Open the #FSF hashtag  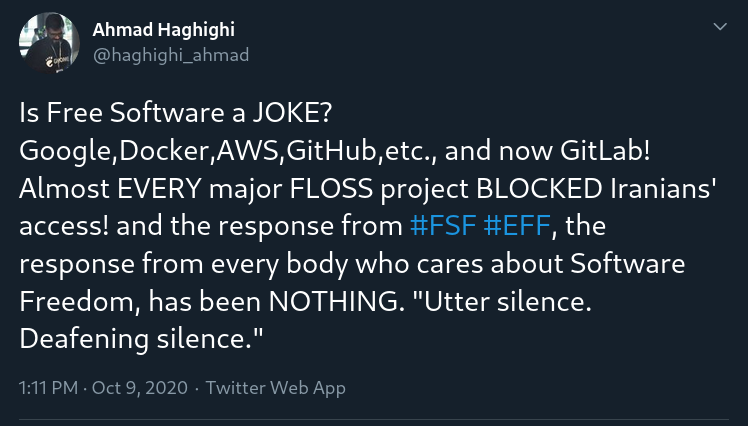[x=443, y=226]
